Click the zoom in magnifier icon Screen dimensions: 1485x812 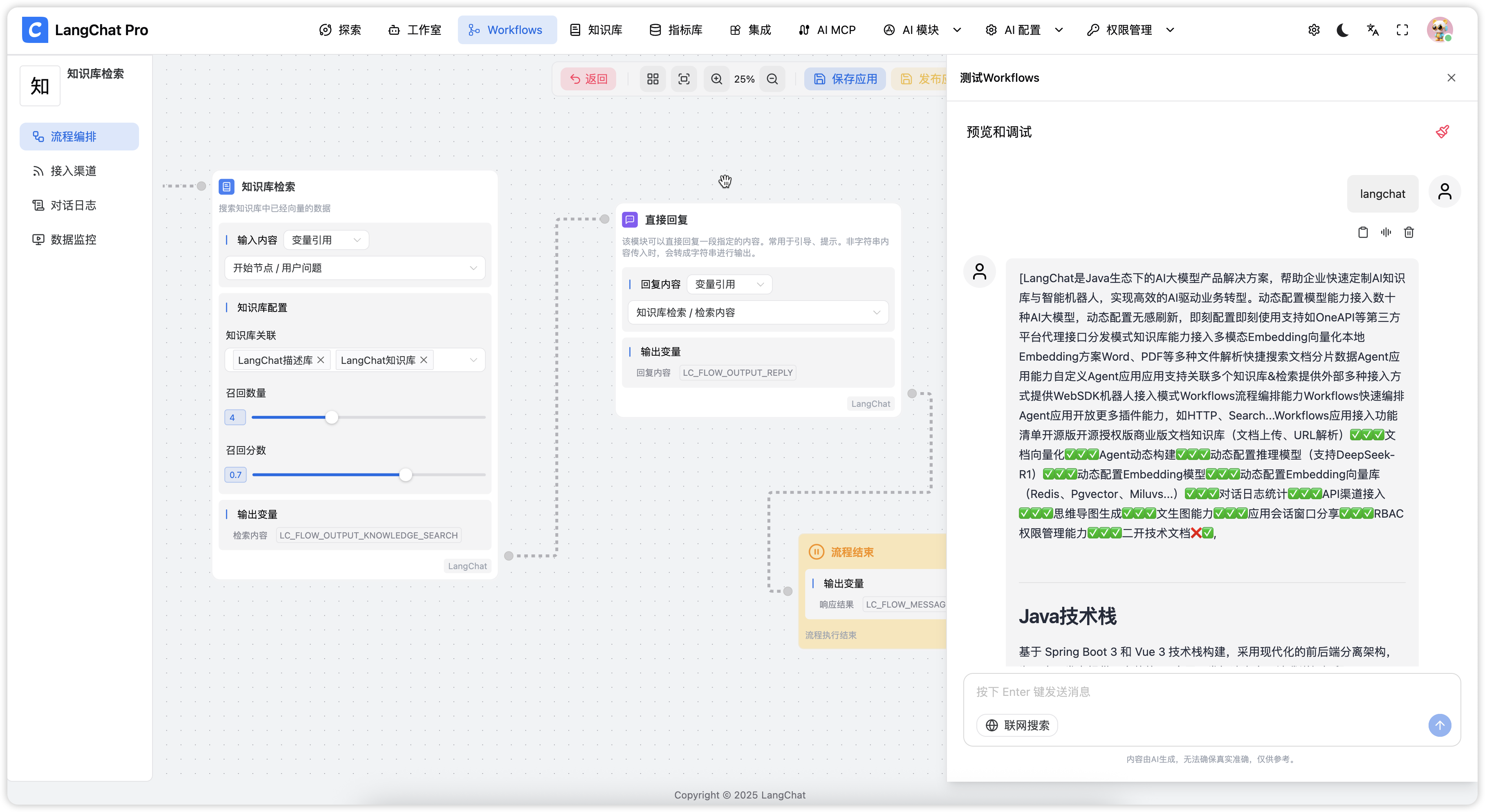click(x=717, y=79)
